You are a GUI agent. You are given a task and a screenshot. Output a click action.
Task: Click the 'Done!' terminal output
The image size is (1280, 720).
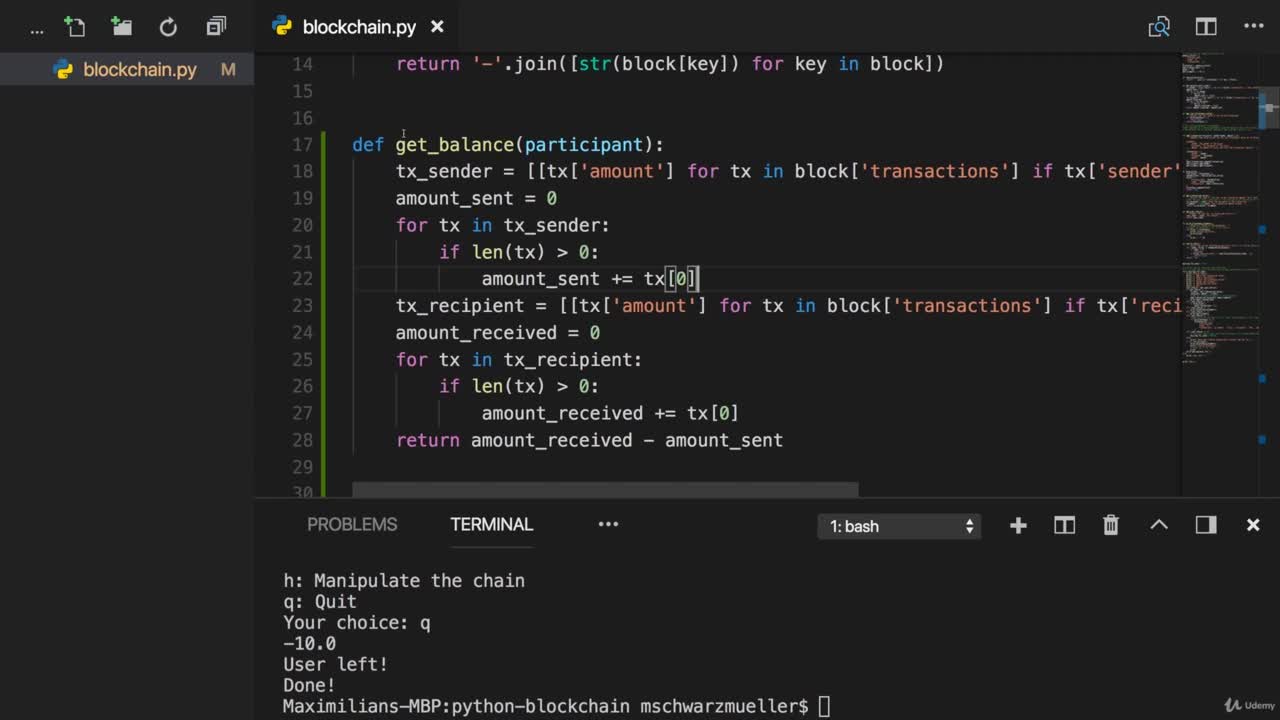pyautogui.click(x=309, y=685)
